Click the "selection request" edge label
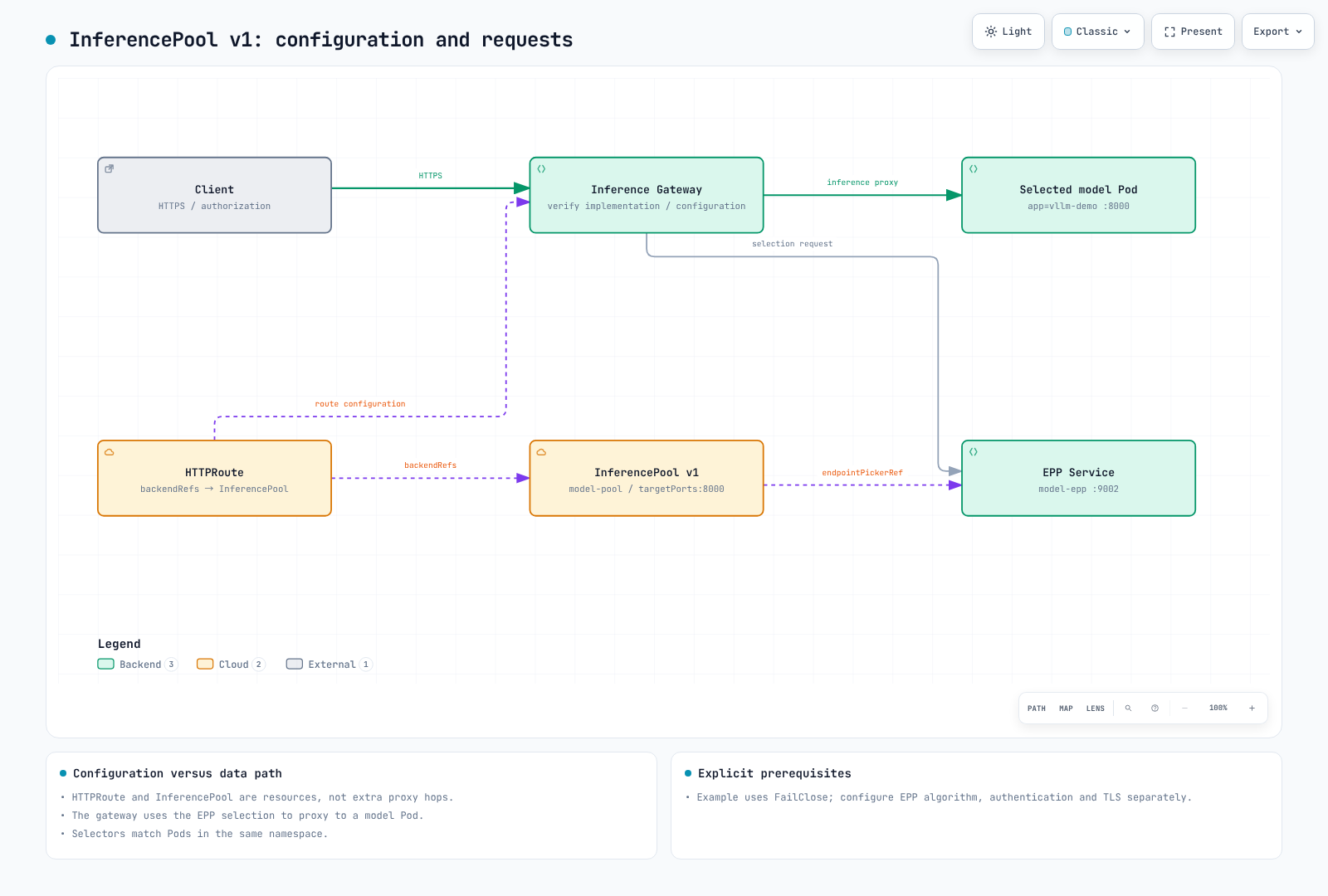 coord(792,244)
